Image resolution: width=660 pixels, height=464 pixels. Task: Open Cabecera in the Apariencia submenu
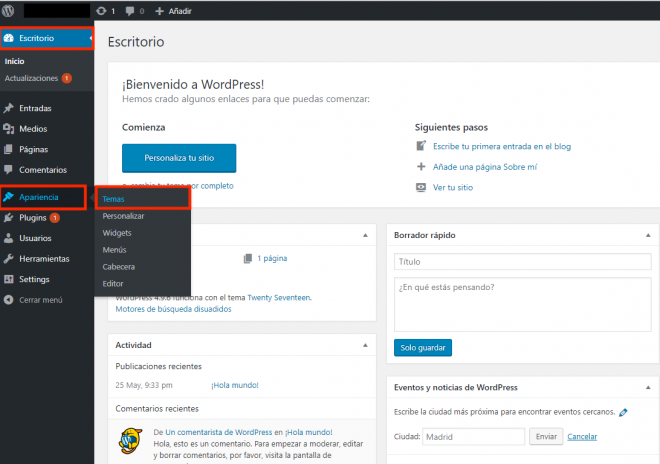click(118, 267)
